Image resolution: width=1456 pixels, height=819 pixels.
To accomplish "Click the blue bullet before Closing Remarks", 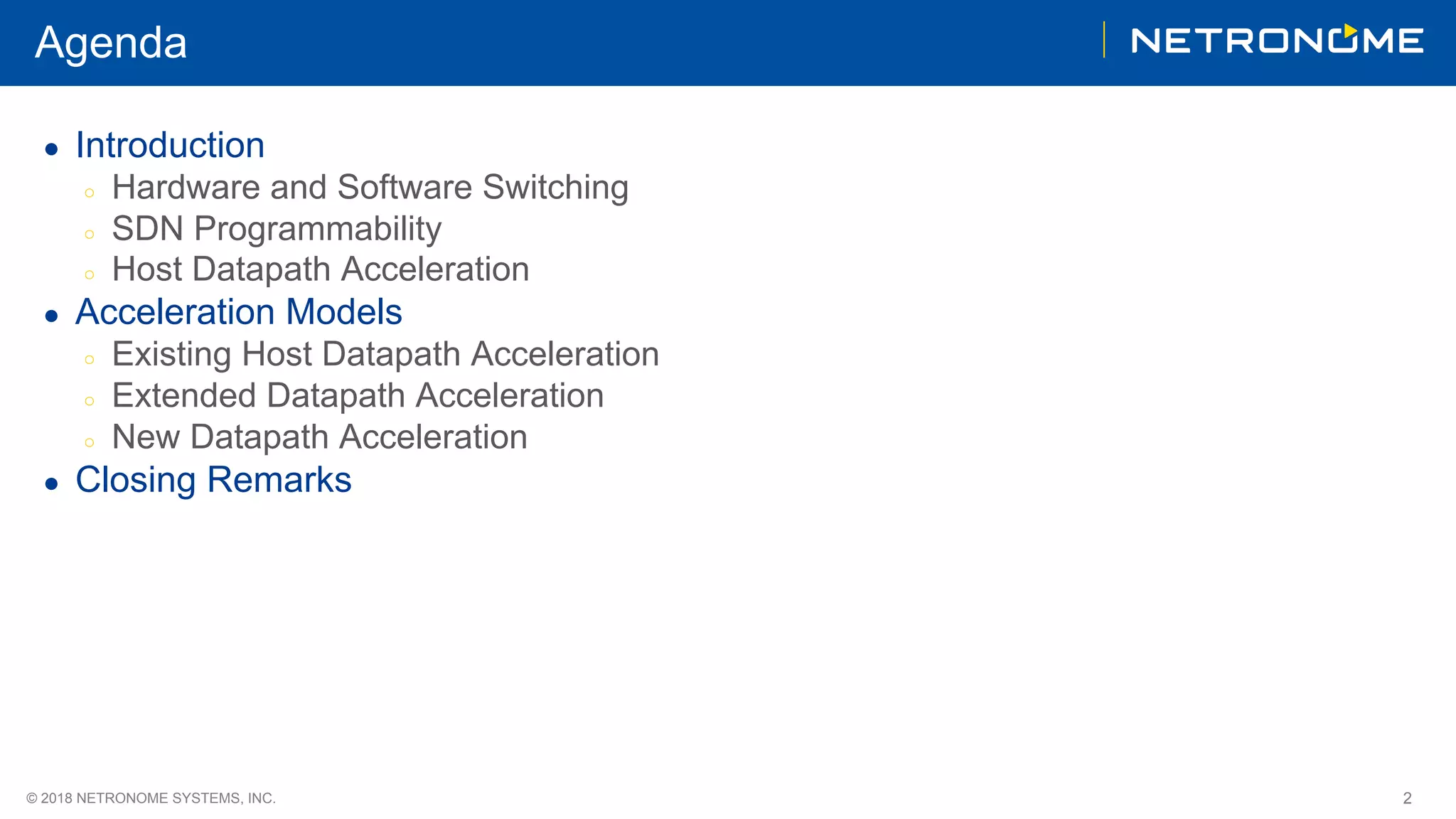I will [51, 484].
